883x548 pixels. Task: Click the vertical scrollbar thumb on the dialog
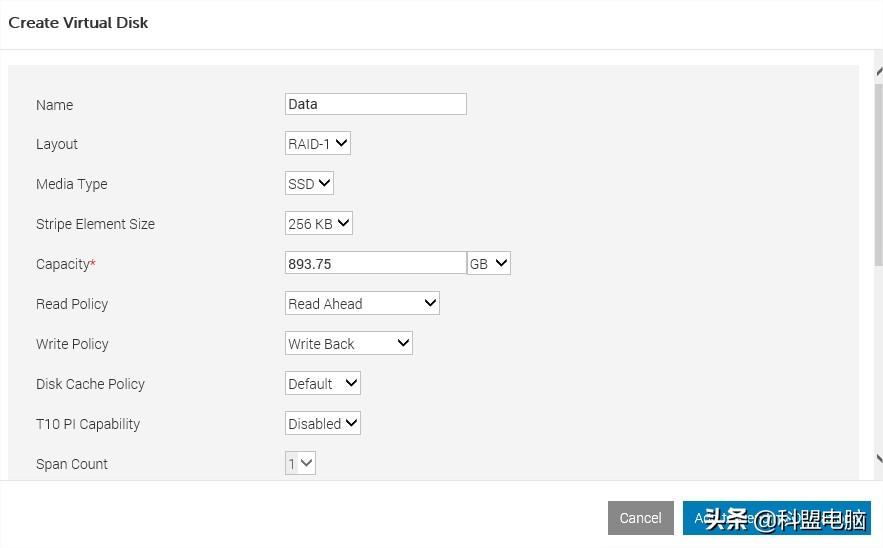(x=878, y=175)
